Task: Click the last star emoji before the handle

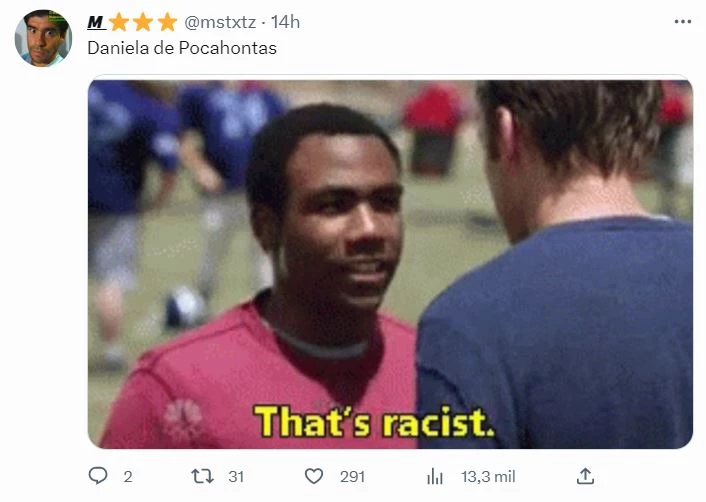Action: tap(167, 22)
